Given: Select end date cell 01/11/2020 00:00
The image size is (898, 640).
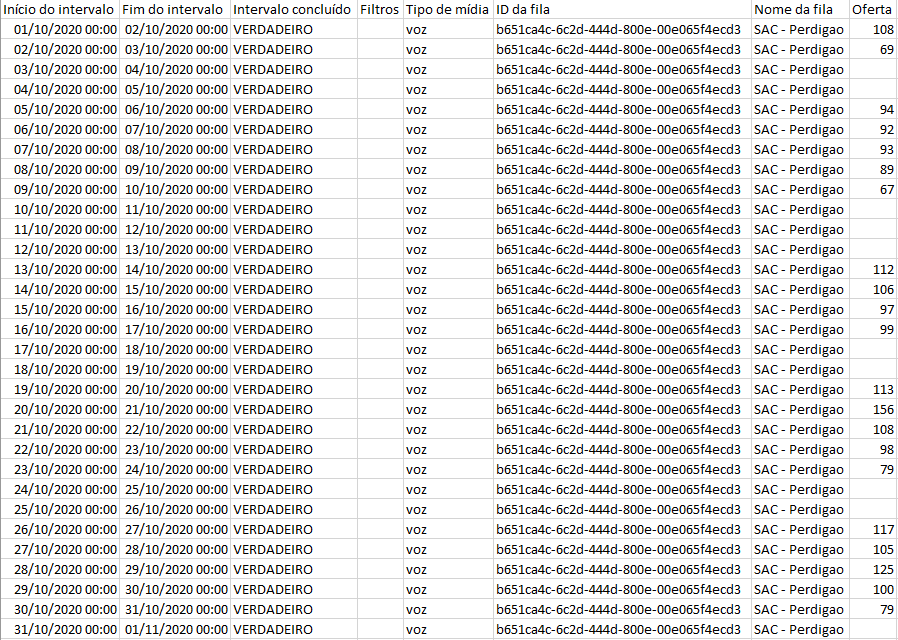Looking at the screenshot, I should [175, 630].
